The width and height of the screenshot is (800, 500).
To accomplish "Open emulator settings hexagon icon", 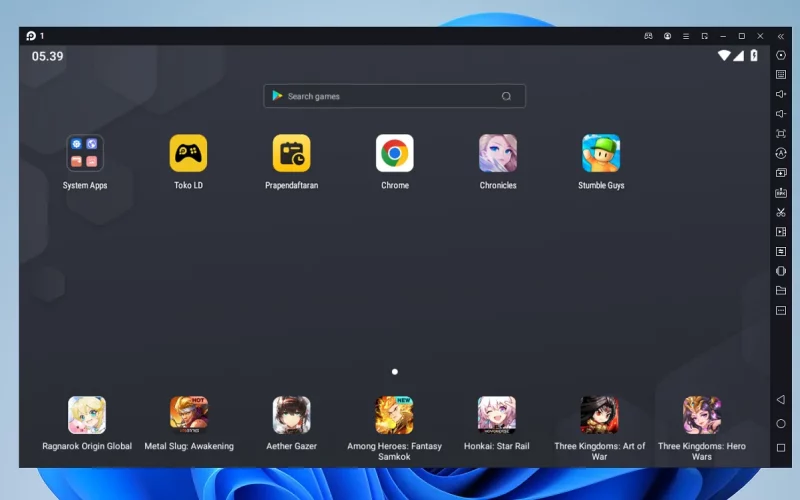I will [781, 55].
